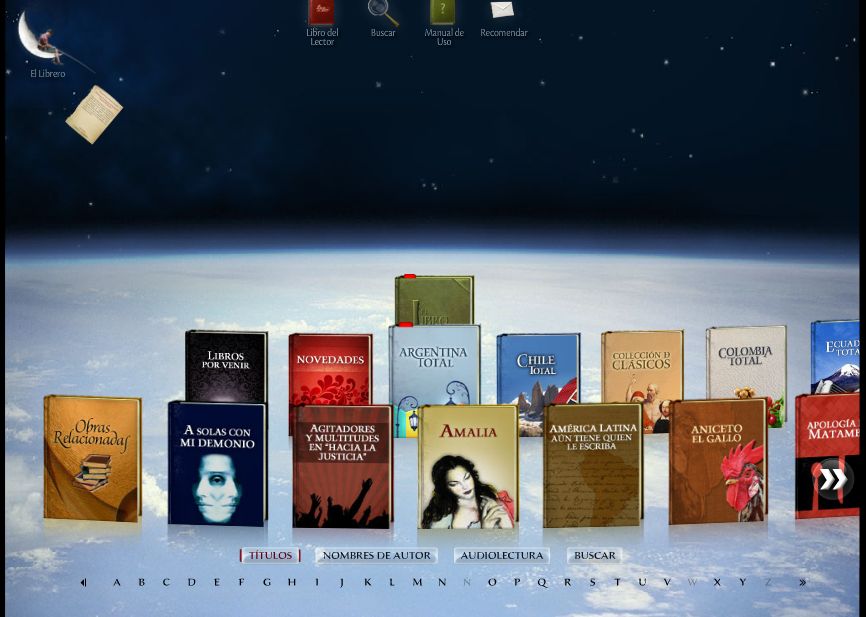Open América Latina Aún Tiene Quien Le Escriba
The width and height of the screenshot is (866, 617).
pyautogui.click(x=593, y=465)
